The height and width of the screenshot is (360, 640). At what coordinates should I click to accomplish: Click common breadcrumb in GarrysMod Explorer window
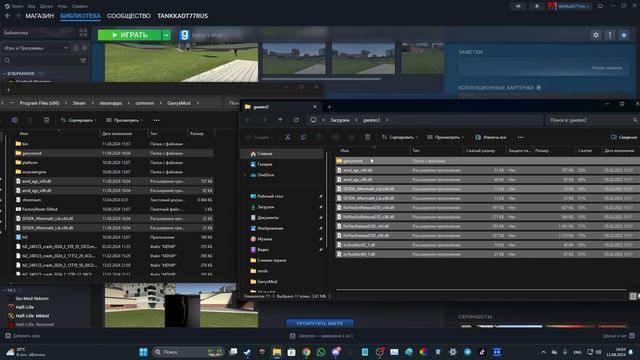point(144,103)
